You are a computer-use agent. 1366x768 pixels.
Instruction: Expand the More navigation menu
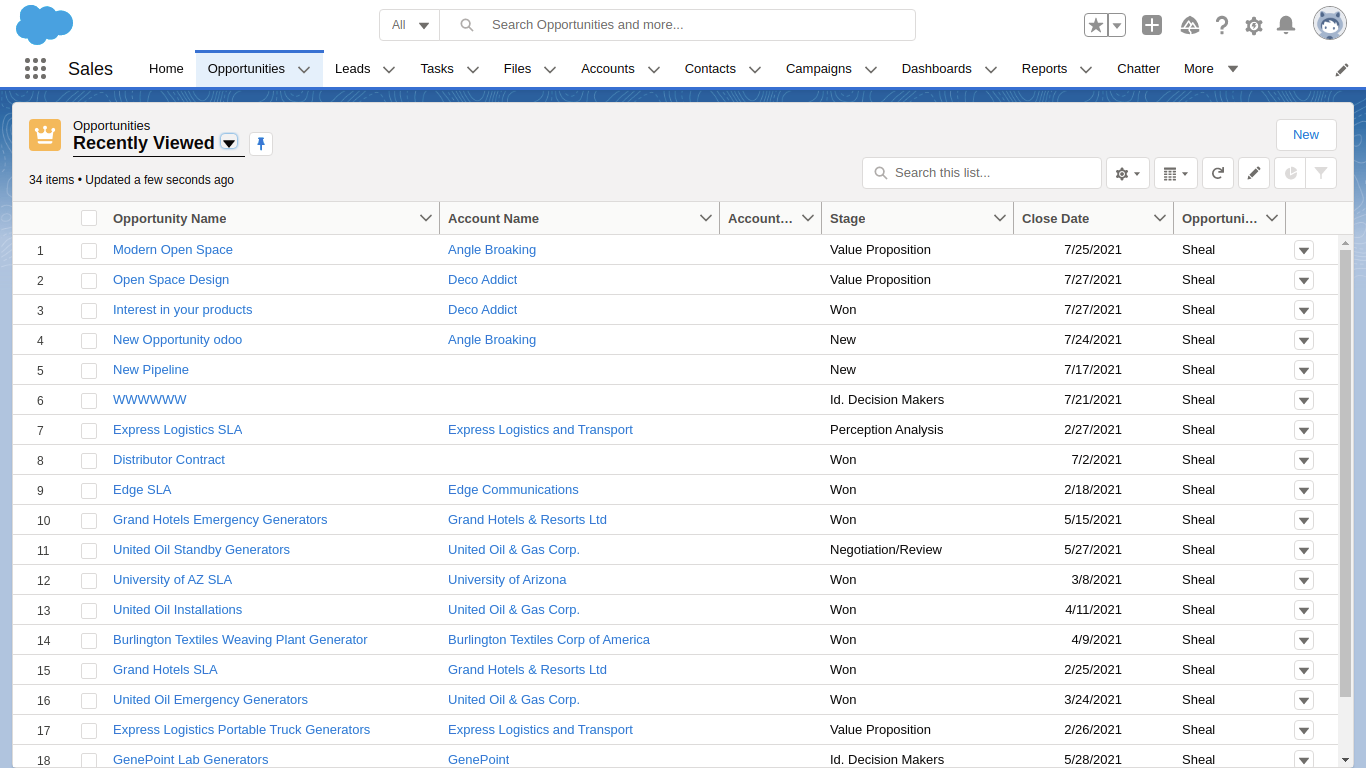click(1211, 69)
